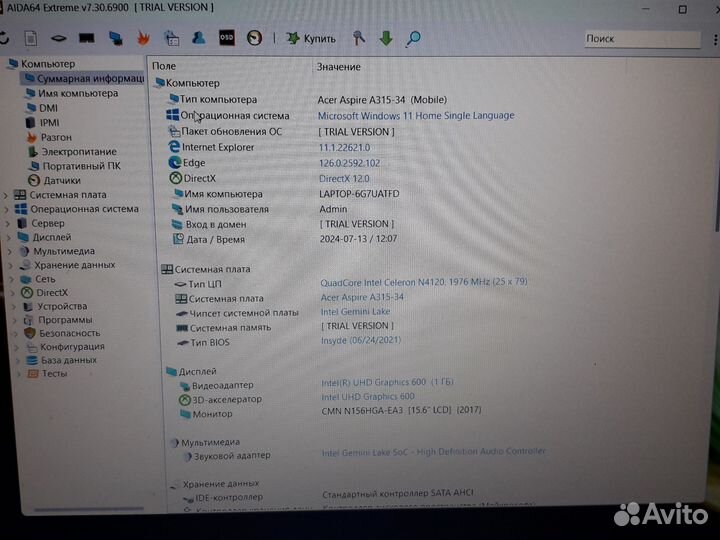Screen dimensions: 720x540
Task: Open the DirectX 12.0 link
Action: click(344, 179)
